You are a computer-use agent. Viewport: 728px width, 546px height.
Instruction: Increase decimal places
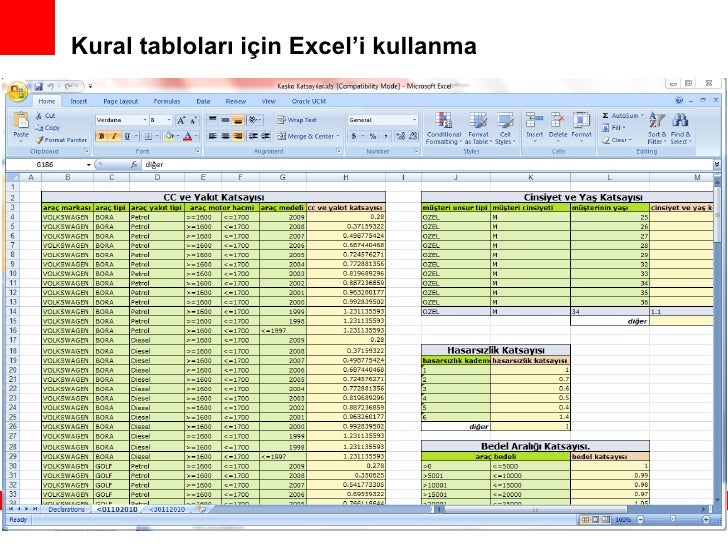[400, 136]
